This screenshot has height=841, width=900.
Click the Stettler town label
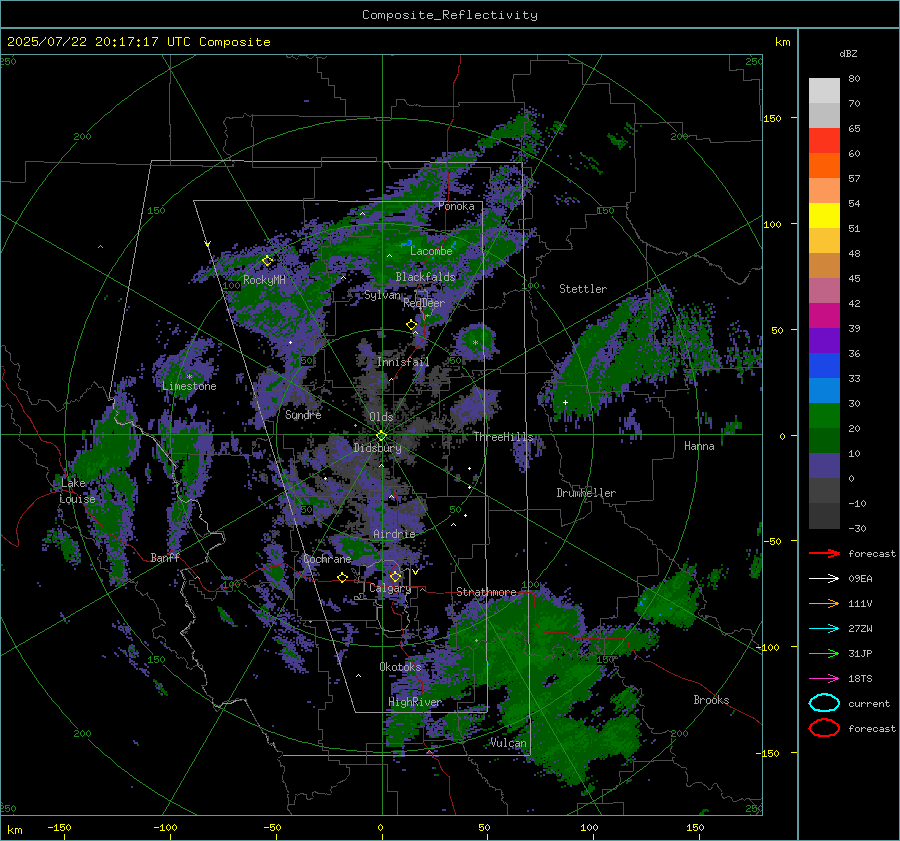tap(583, 289)
